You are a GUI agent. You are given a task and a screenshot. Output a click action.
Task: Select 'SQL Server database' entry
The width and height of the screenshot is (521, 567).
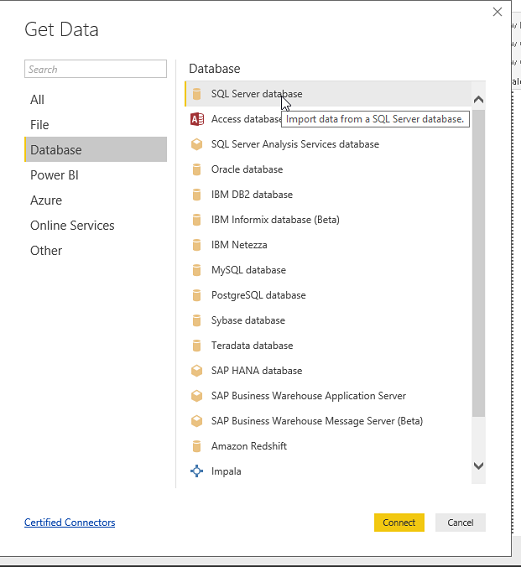[x=328, y=94]
